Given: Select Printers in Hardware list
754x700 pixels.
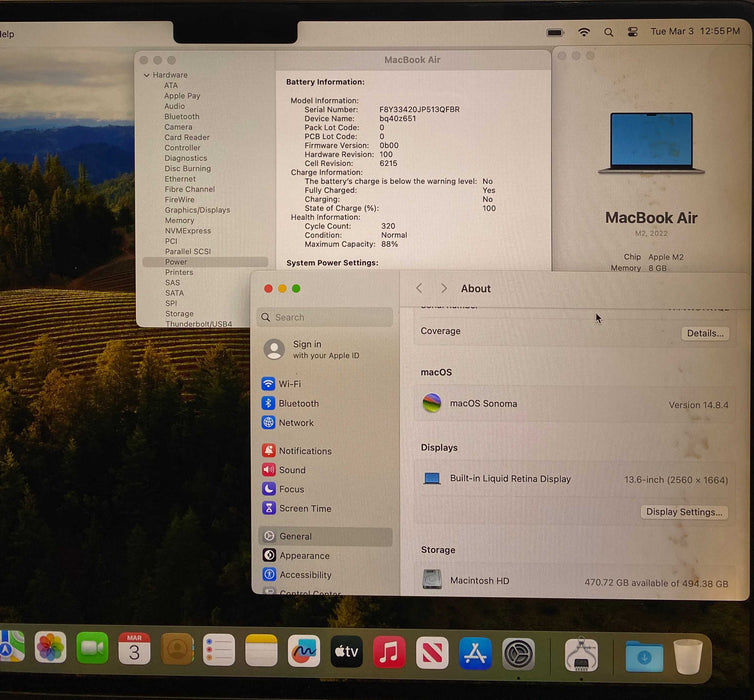Looking at the screenshot, I should pyautogui.click(x=179, y=272).
